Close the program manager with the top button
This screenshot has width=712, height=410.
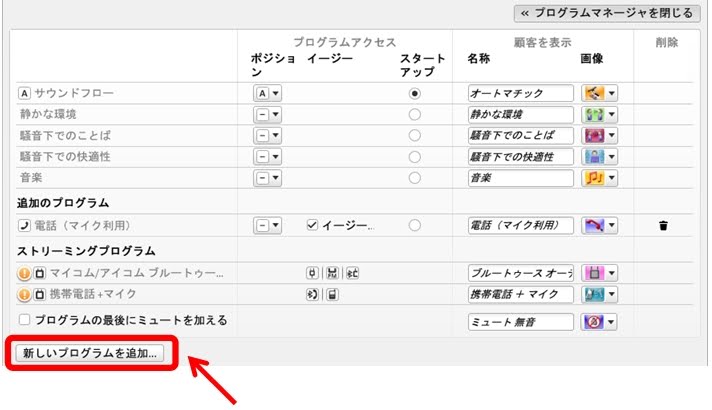607,13
